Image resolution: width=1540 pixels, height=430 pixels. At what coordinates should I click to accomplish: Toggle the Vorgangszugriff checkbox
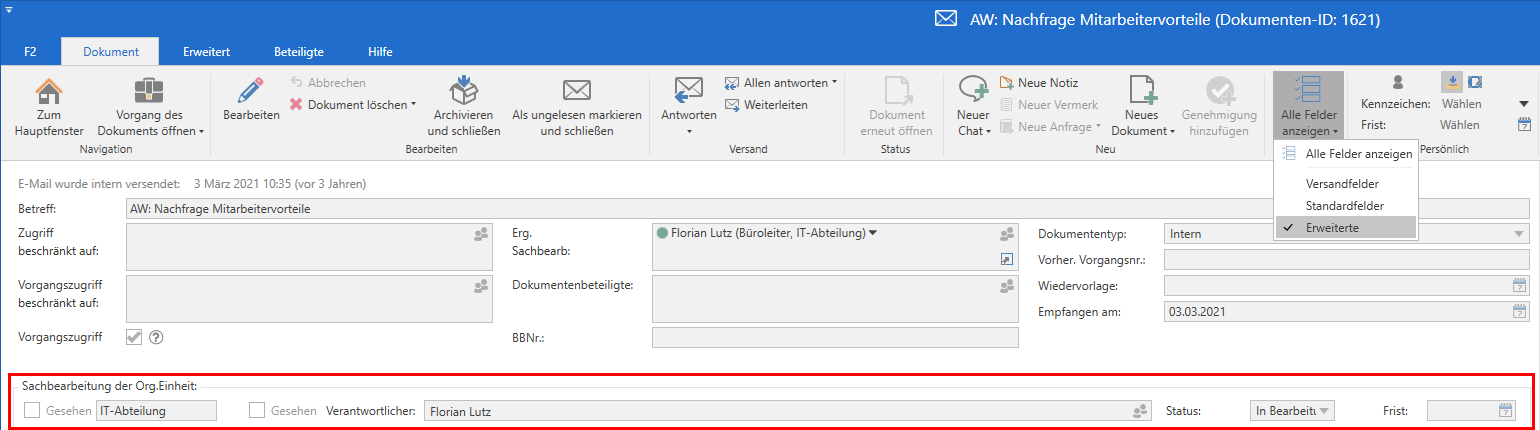(x=134, y=337)
